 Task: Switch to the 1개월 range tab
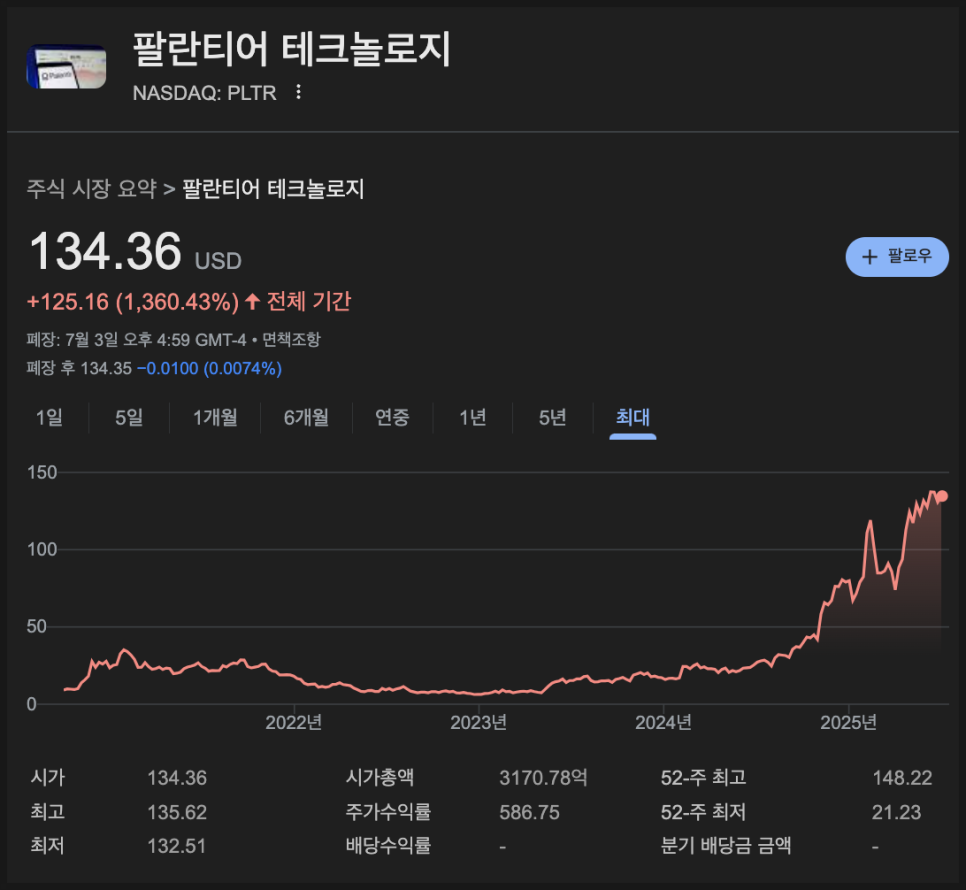coord(215,418)
